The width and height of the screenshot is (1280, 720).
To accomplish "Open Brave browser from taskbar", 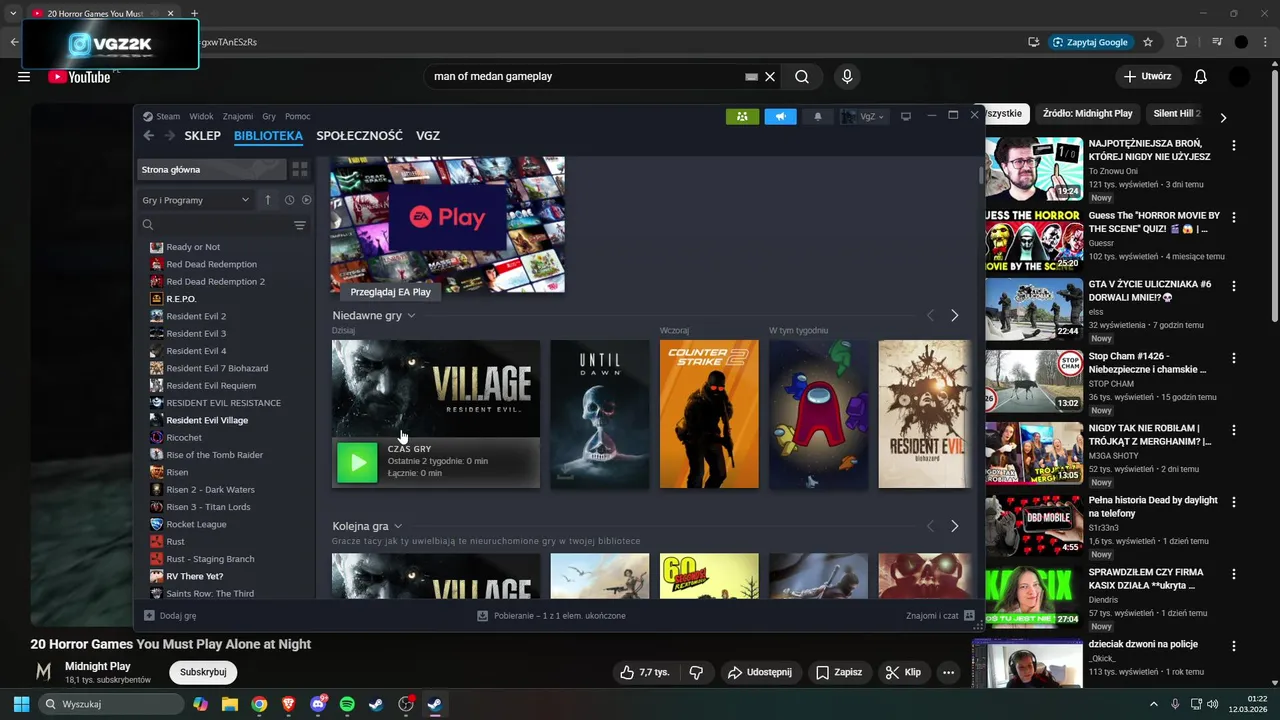I will click(x=289, y=704).
